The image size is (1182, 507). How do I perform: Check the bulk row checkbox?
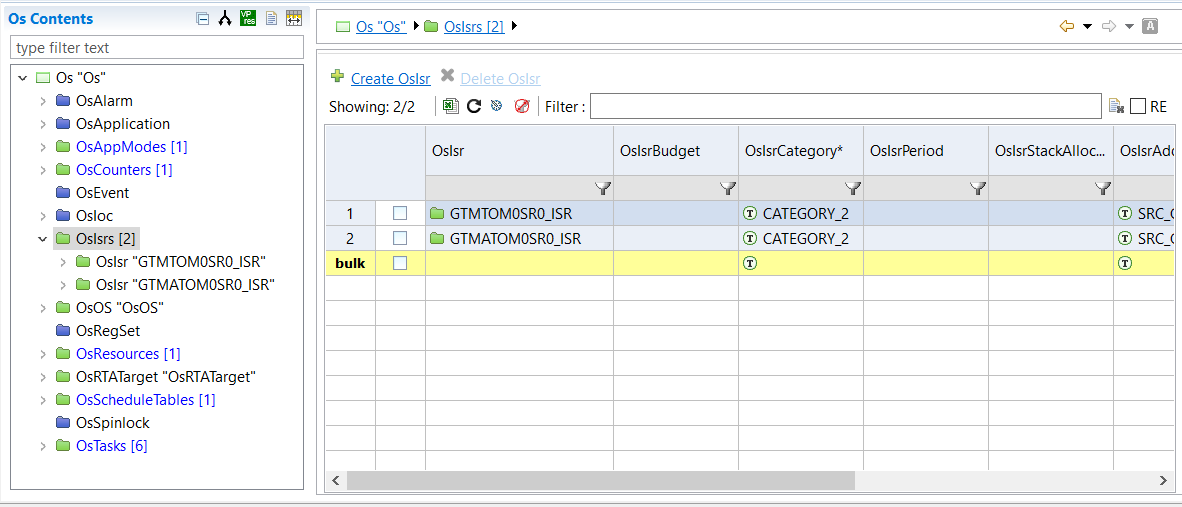coord(400,263)
